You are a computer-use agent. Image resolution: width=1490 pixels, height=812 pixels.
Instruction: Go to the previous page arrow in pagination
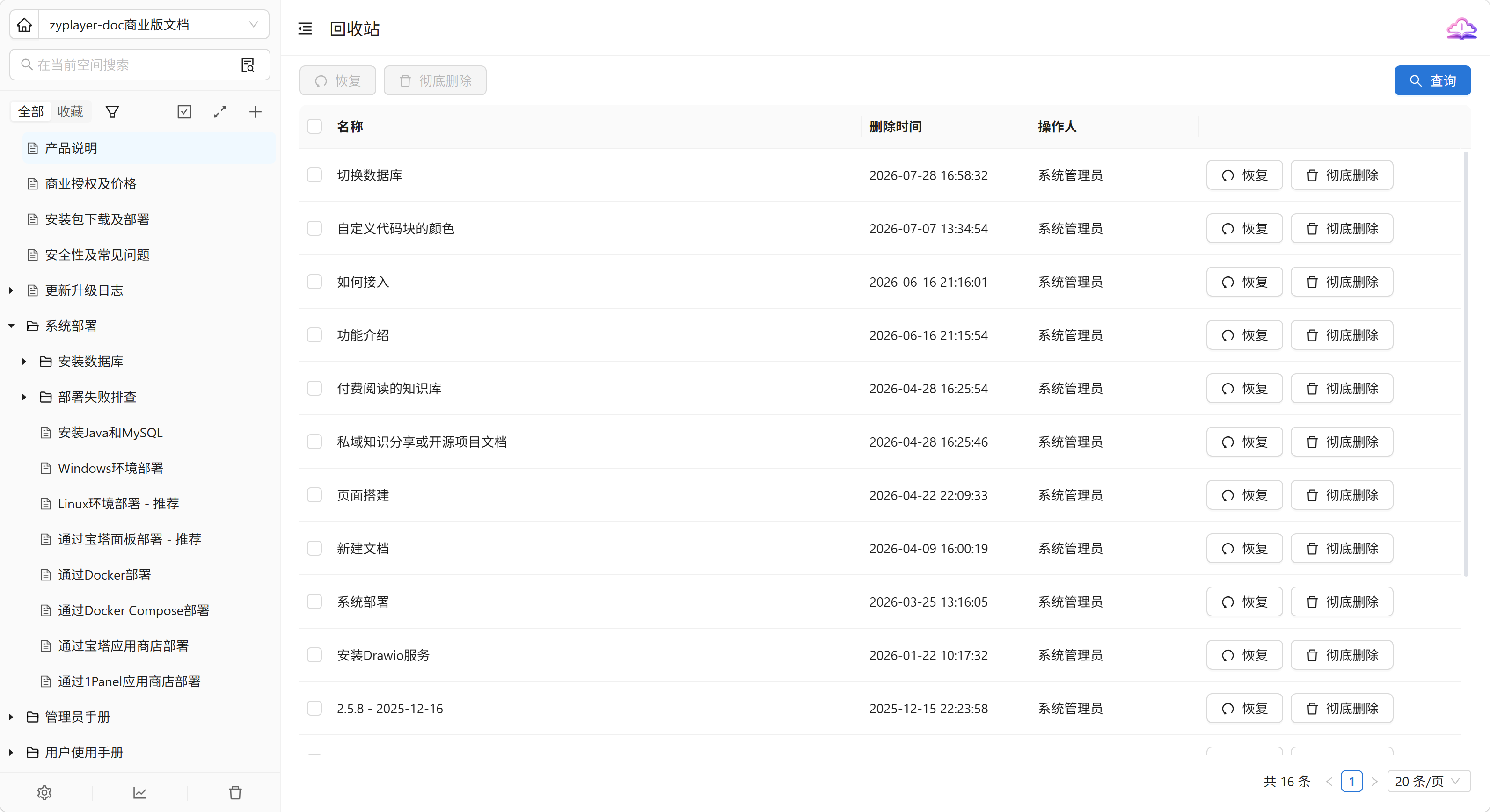pos(1329,782)
